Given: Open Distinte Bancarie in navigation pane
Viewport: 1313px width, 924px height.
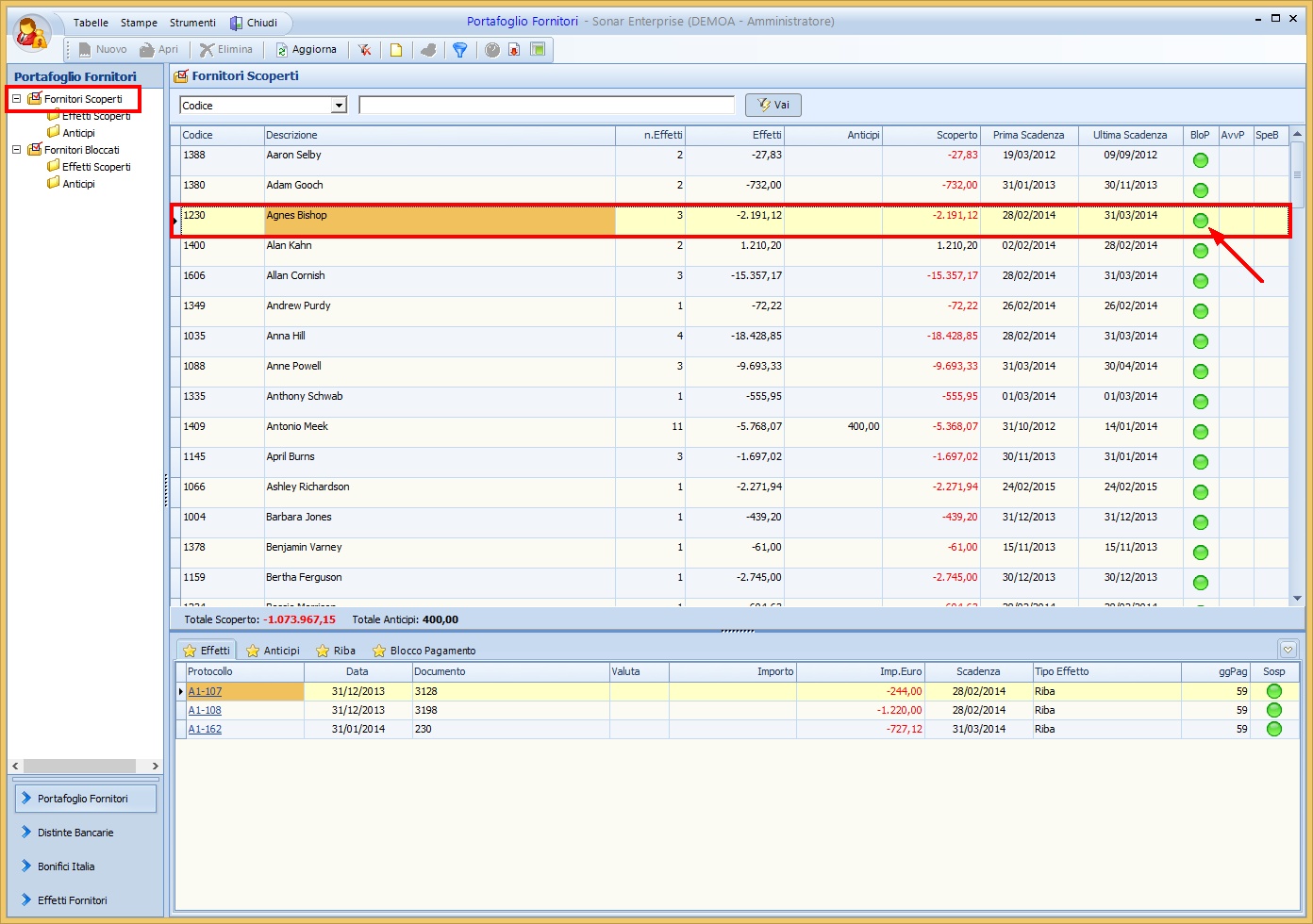Looking at the screenshot, I should point(75,833).
